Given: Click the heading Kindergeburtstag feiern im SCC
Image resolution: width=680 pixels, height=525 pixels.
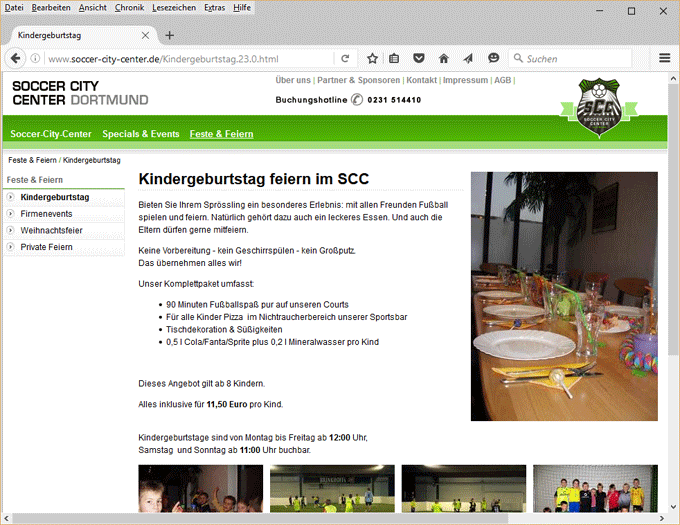Looking at the screenshot, I should click(x=254, y=179).
